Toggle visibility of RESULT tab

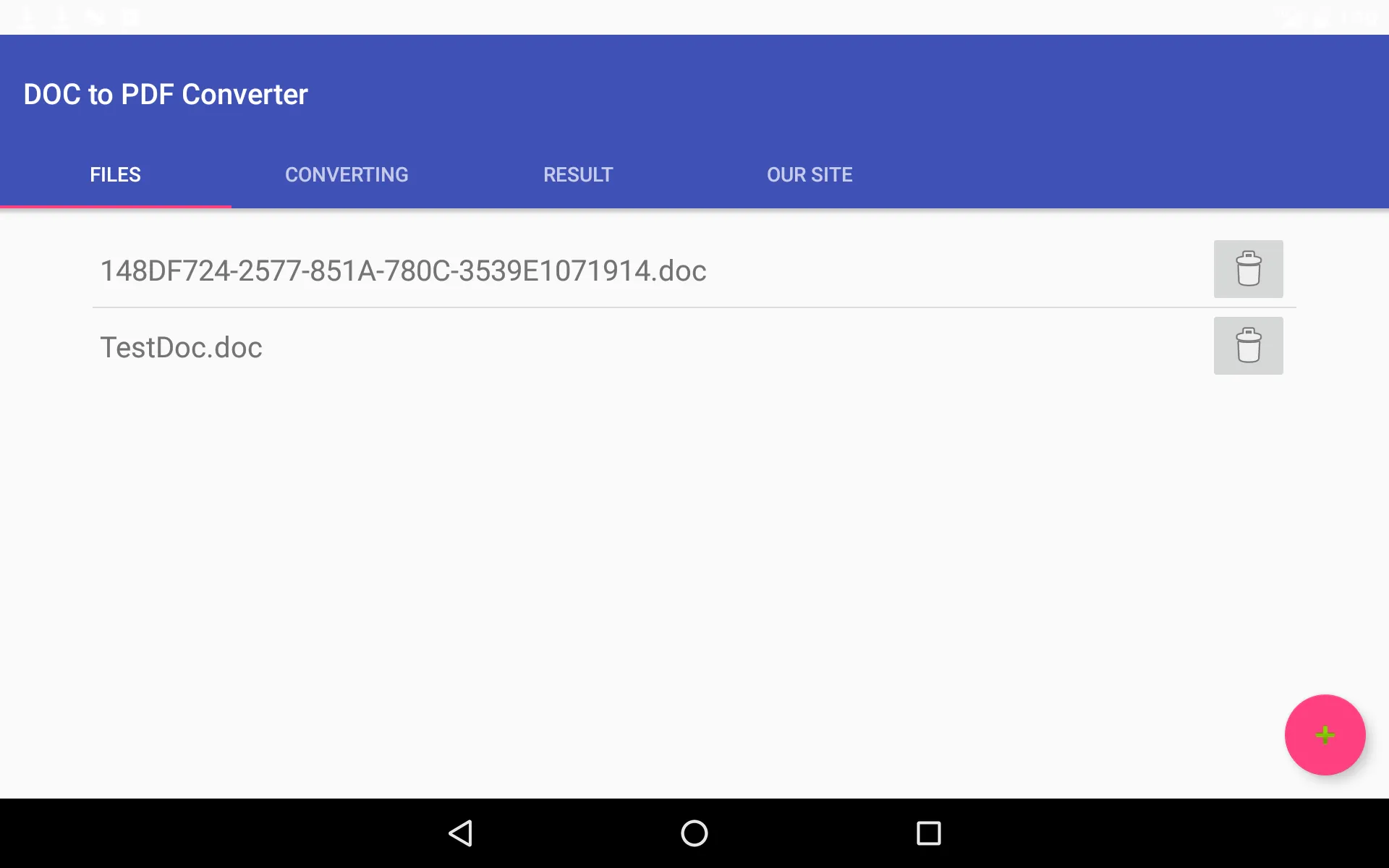click(x=578, y=174)
